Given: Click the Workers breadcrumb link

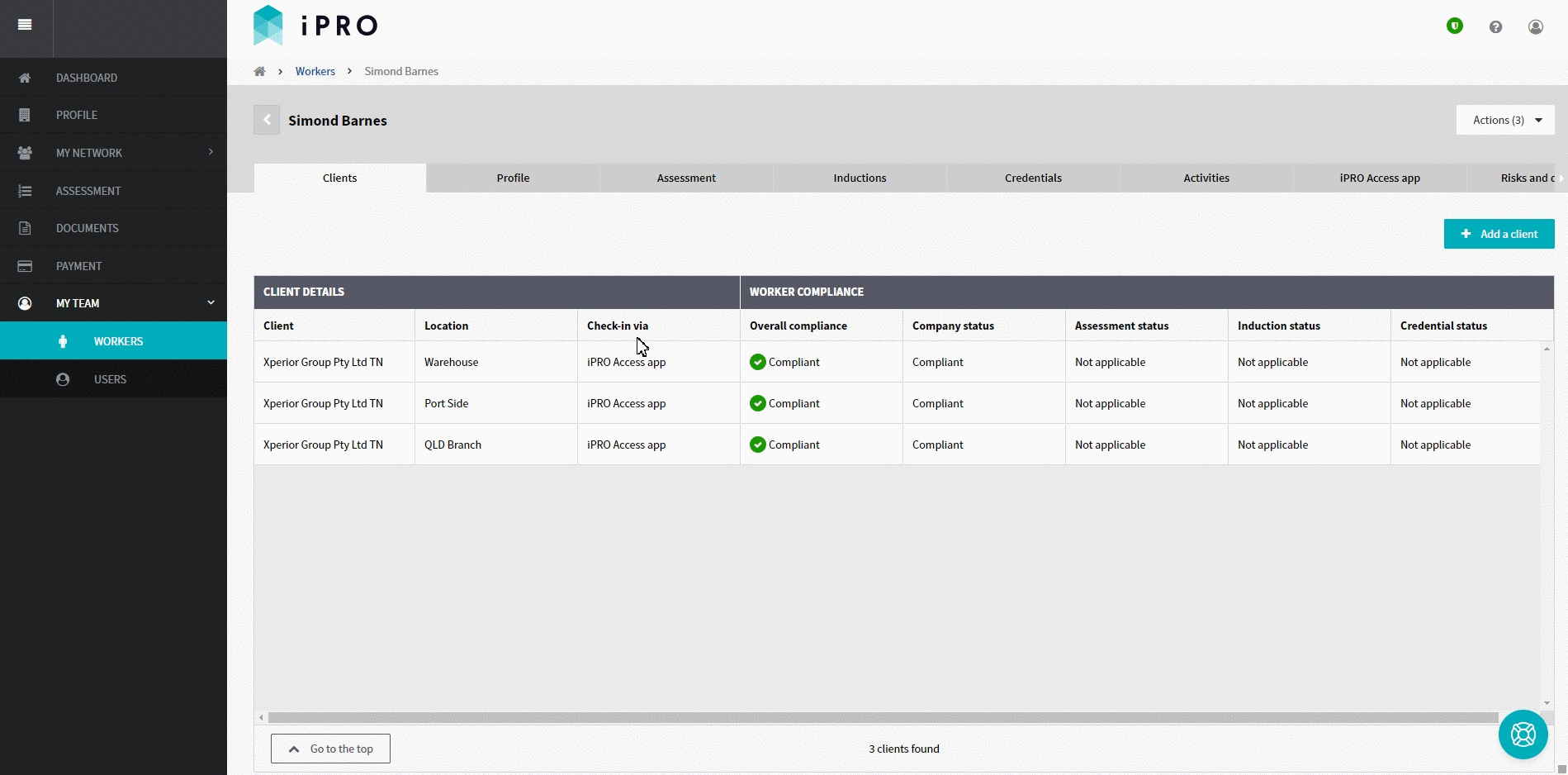Looking at the screenshot, I should click(315, 71).
